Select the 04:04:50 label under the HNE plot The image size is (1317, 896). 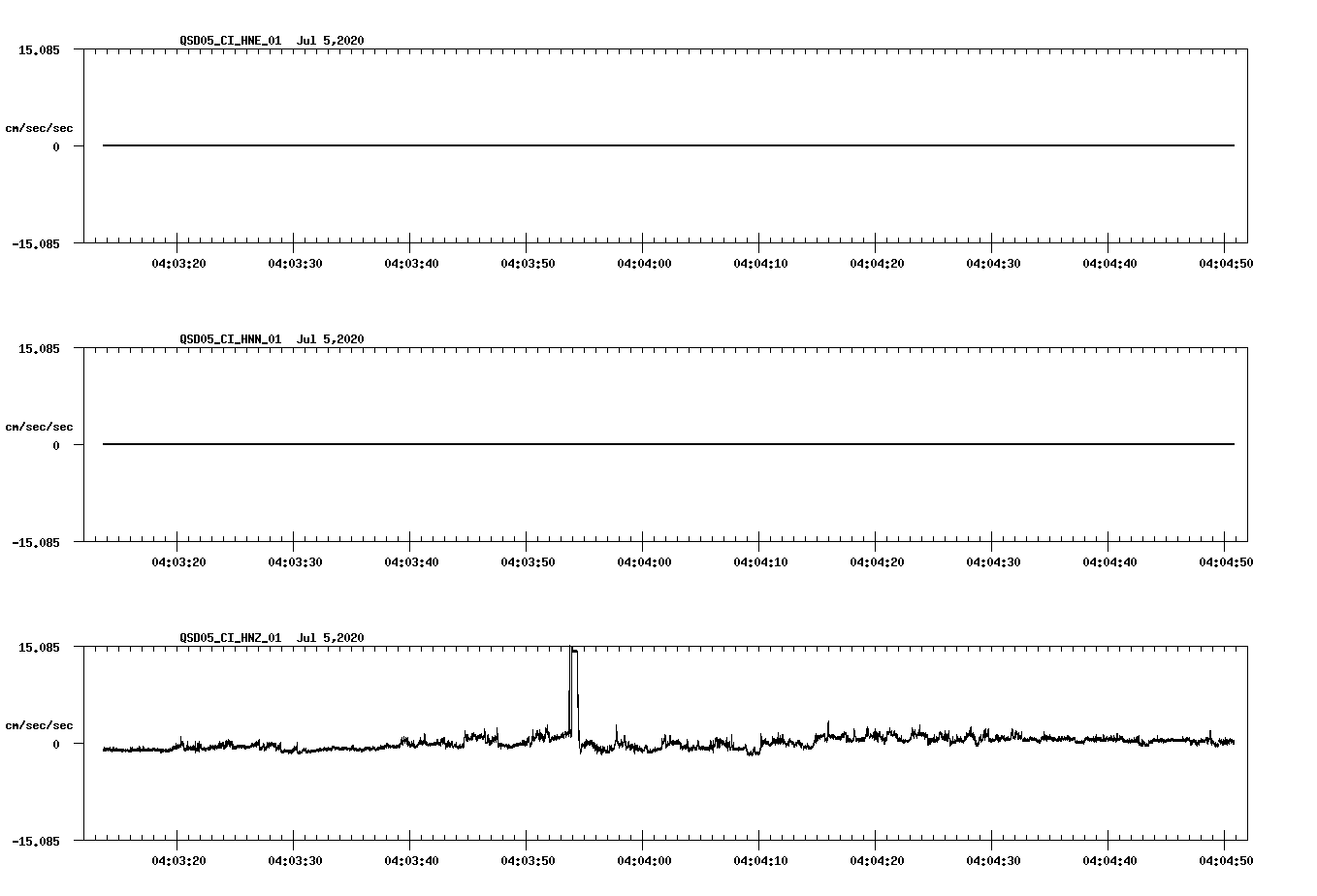coord(1226,263)
